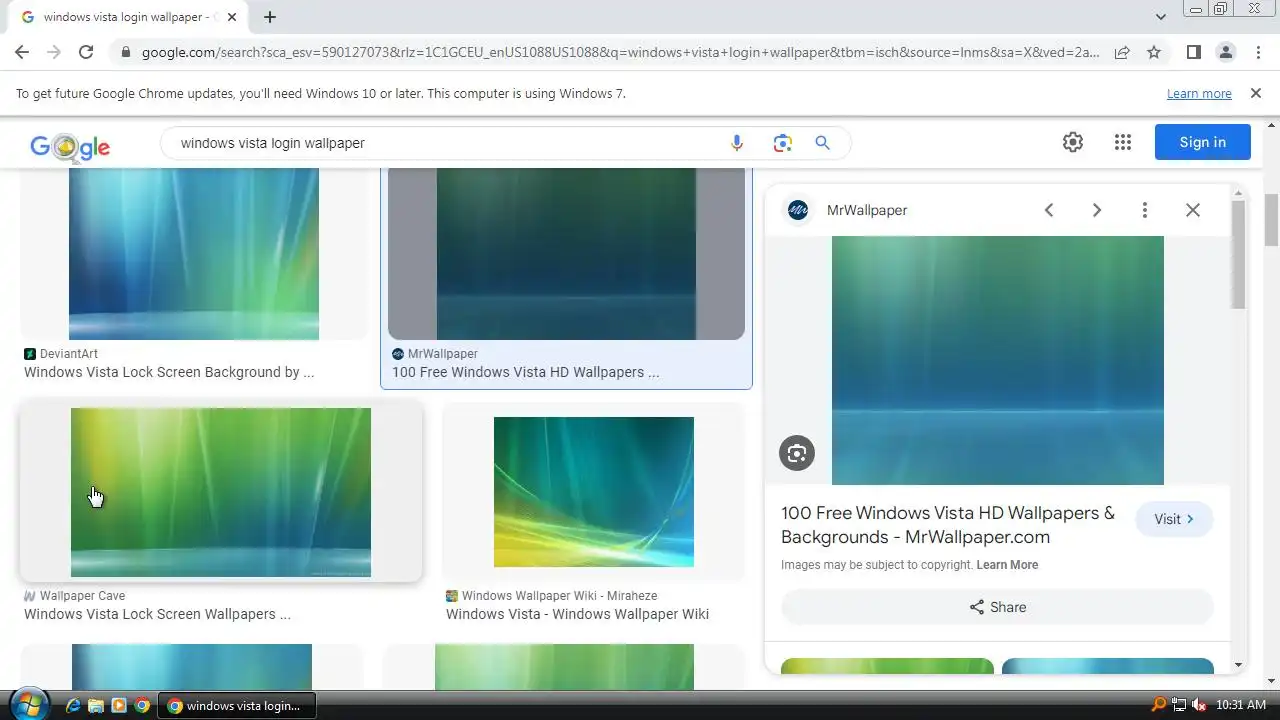Open Windows Vista Lock Screen Wallpapers link

[x=157, y=614]
